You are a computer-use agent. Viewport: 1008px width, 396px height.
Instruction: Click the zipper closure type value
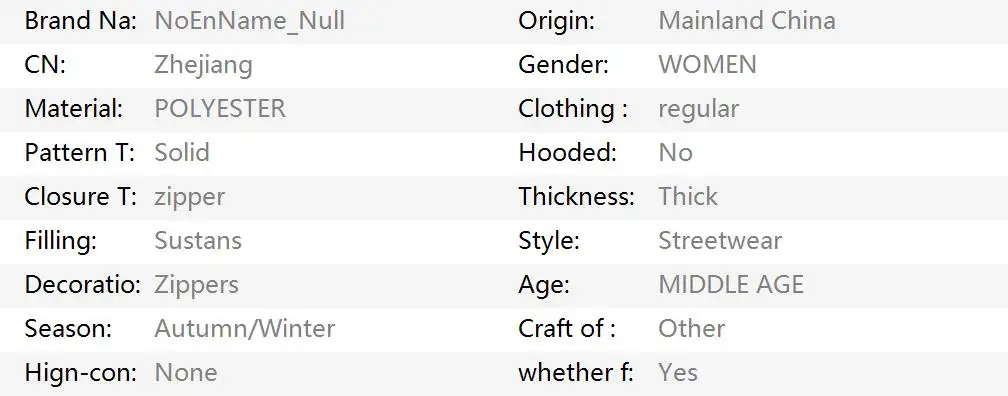190,197
